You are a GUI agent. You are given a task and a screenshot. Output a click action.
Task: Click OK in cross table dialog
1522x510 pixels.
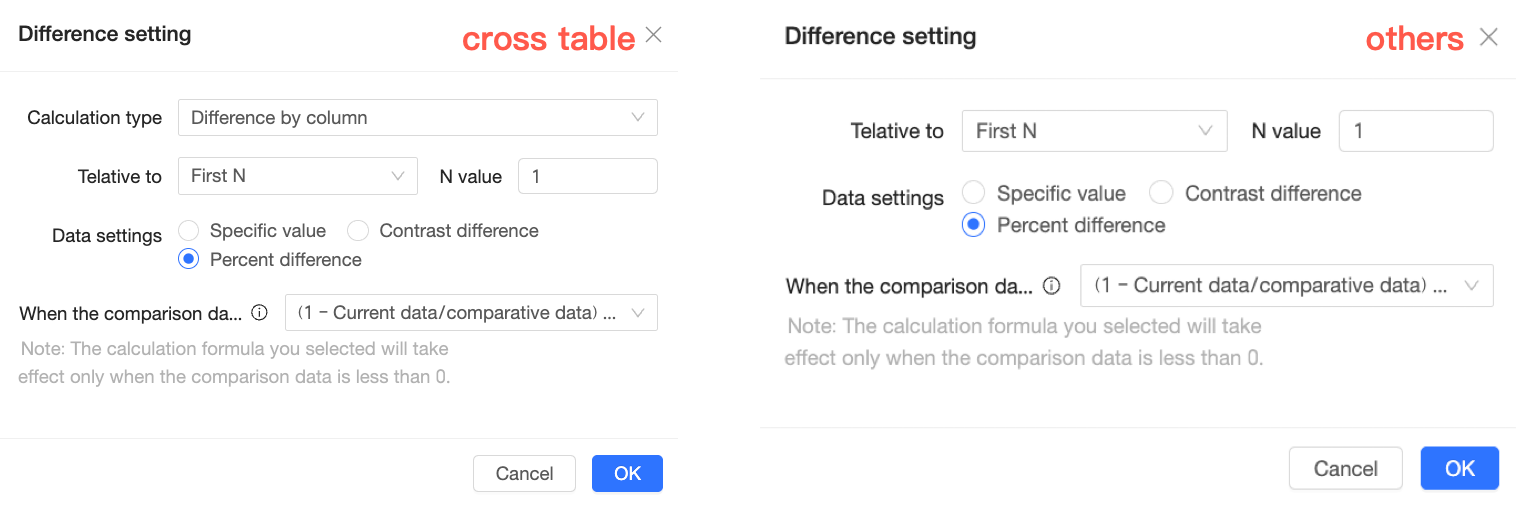(627, 474)
